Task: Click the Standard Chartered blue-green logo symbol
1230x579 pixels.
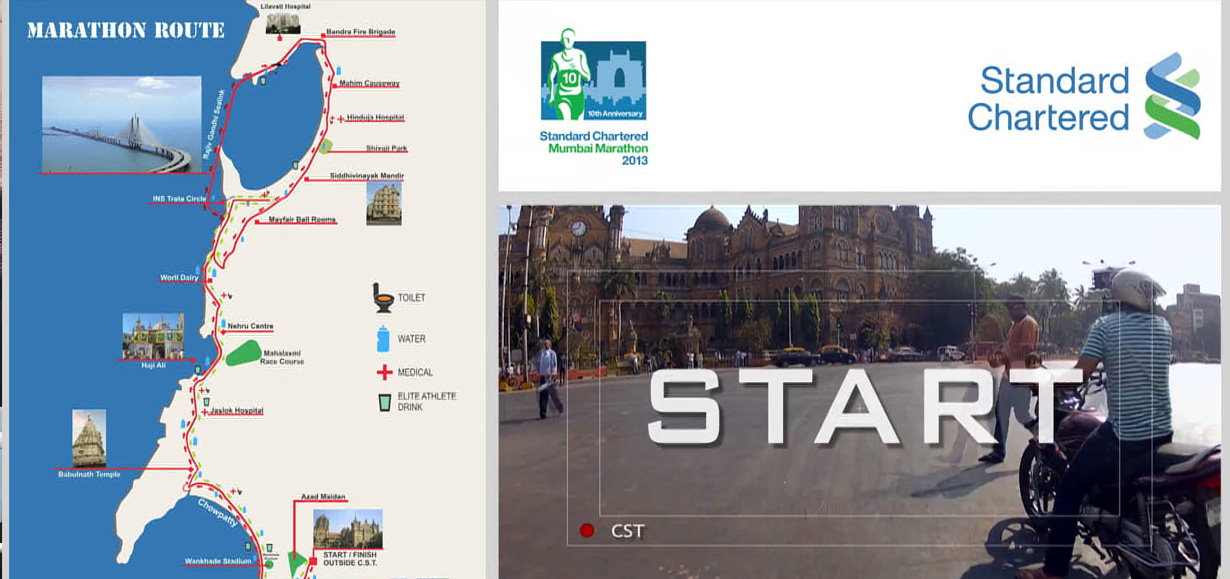Action: (x=1171, y=97)
